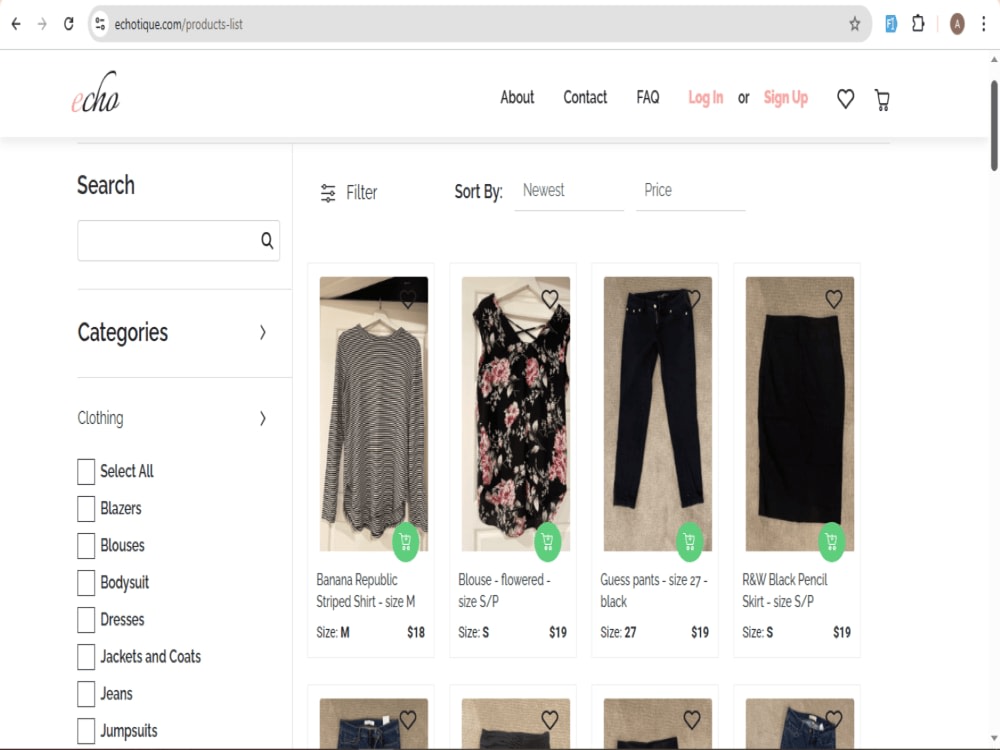The height and width of the screenshot is (750, 1000).
Task: Open Guess pants - size 27 - black title
Action: 654,591
